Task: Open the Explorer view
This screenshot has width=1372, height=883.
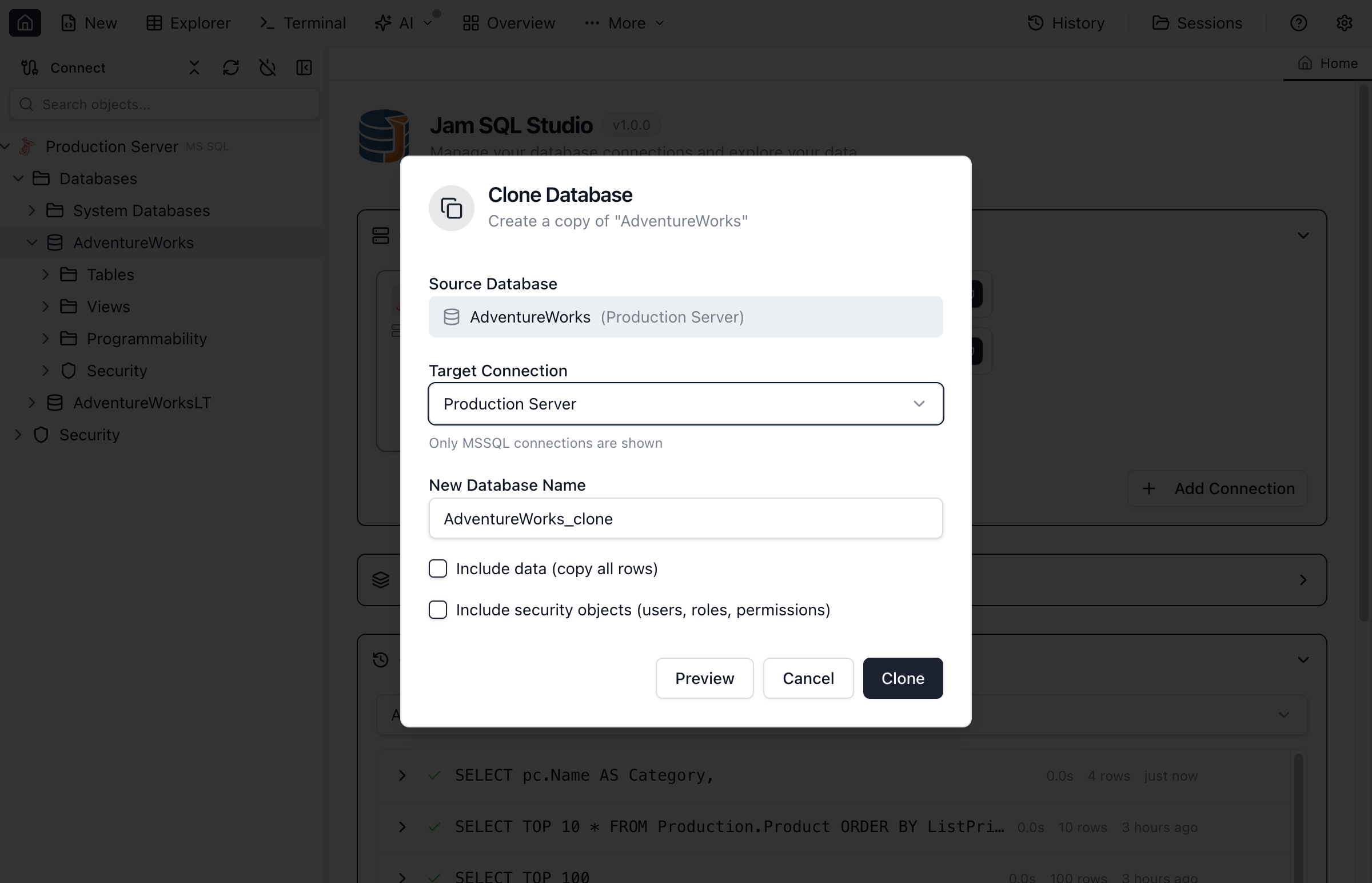Action: point(188,23)
